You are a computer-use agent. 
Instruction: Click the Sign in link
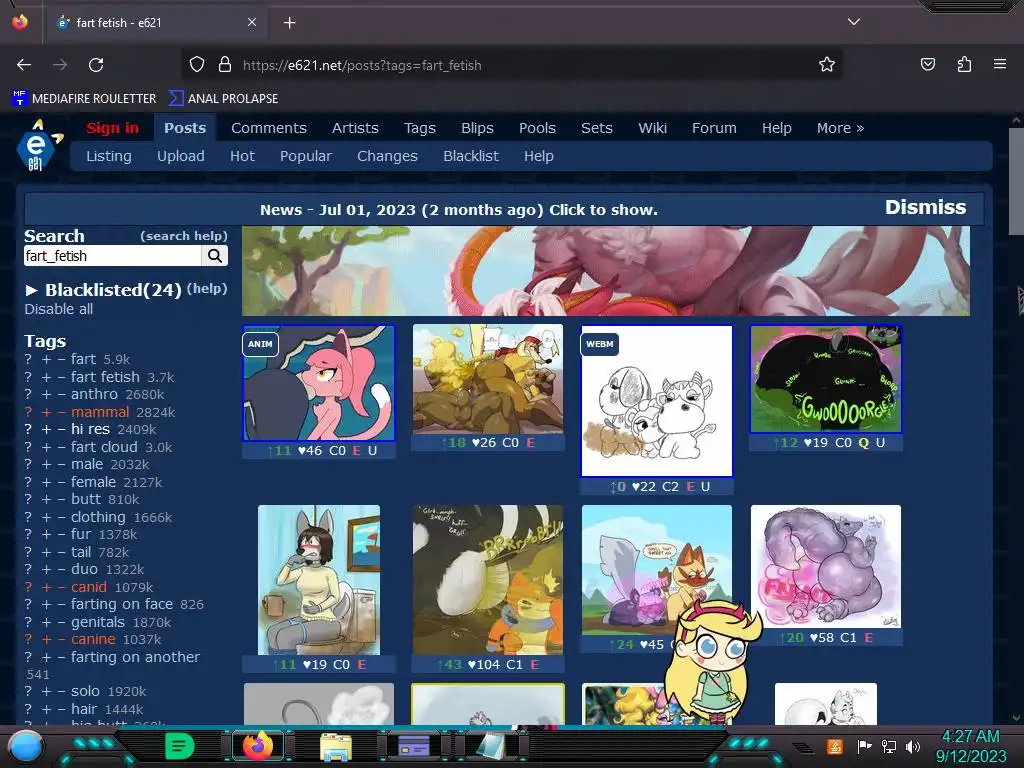112,128
